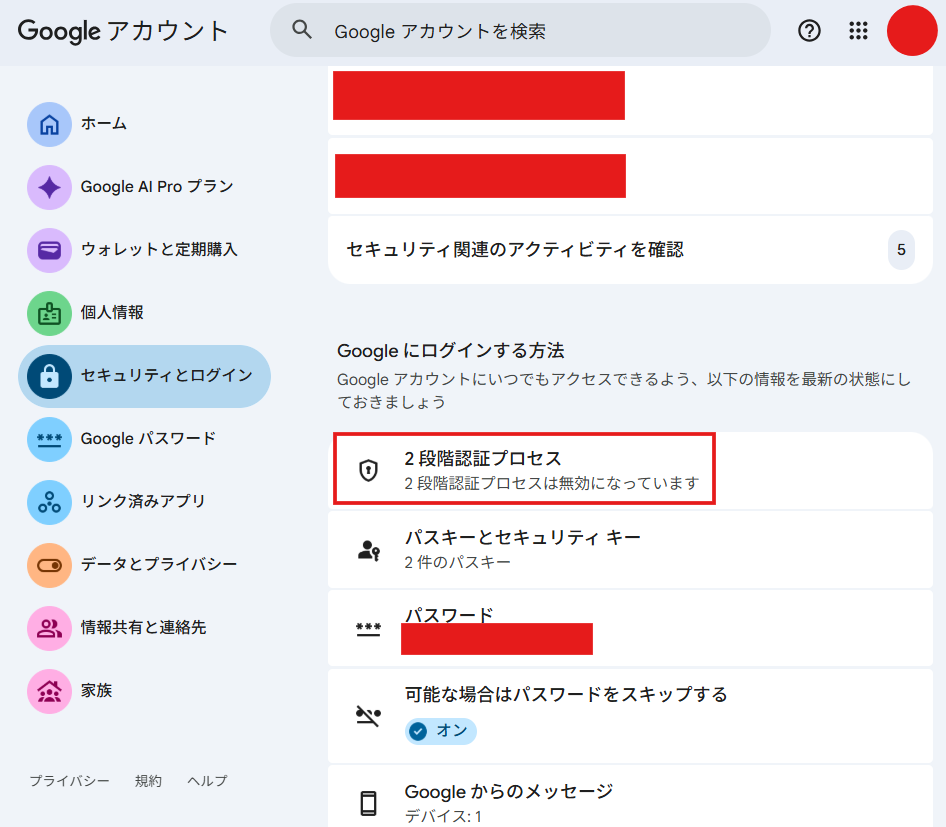The image size is (946, 827).
Task: Click the 2 段階認証 shield icon
Action: [368, 471]
